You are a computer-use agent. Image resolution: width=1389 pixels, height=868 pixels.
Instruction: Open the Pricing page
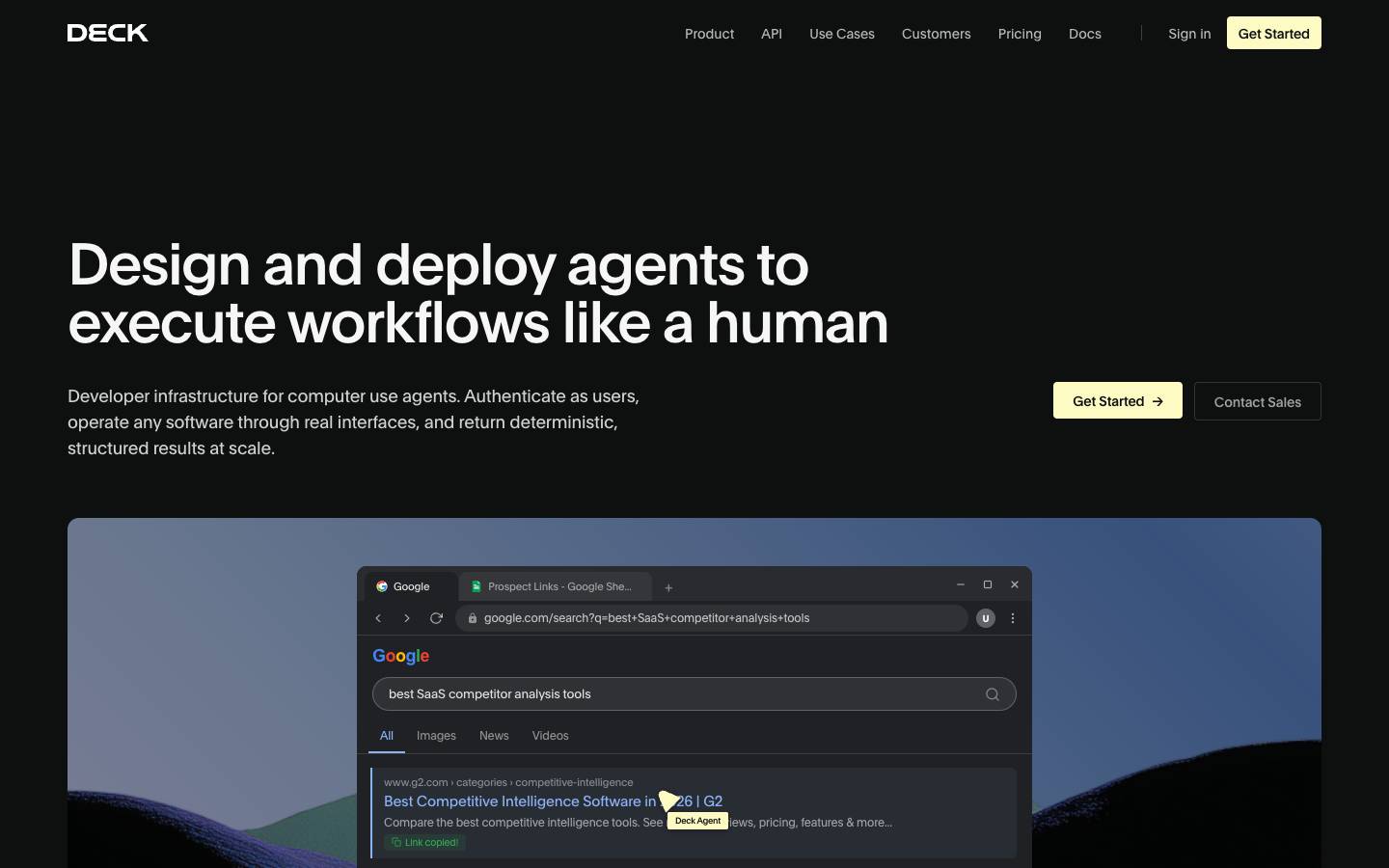point(1020,34)
